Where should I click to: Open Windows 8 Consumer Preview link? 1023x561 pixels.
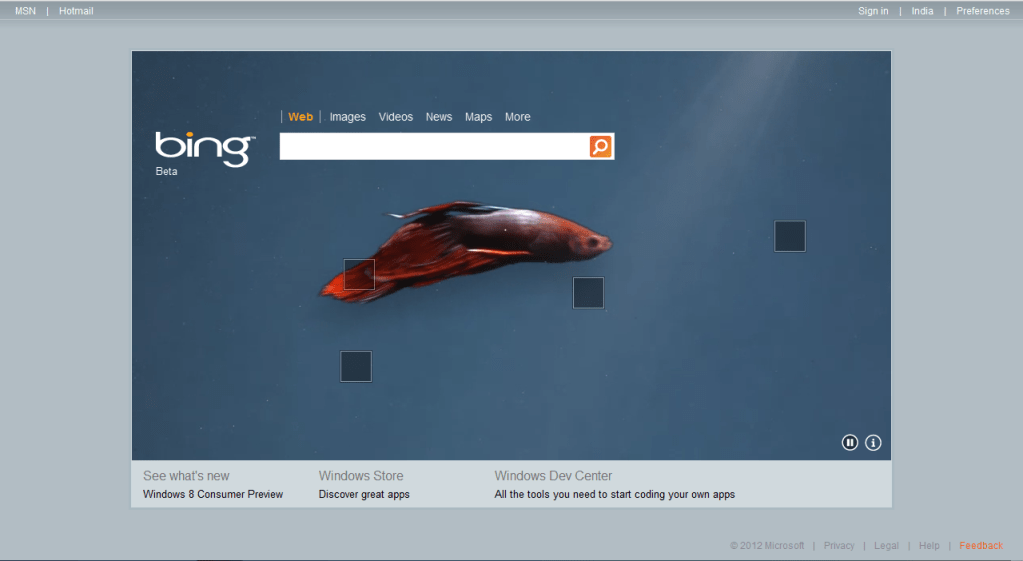(213, 494)
